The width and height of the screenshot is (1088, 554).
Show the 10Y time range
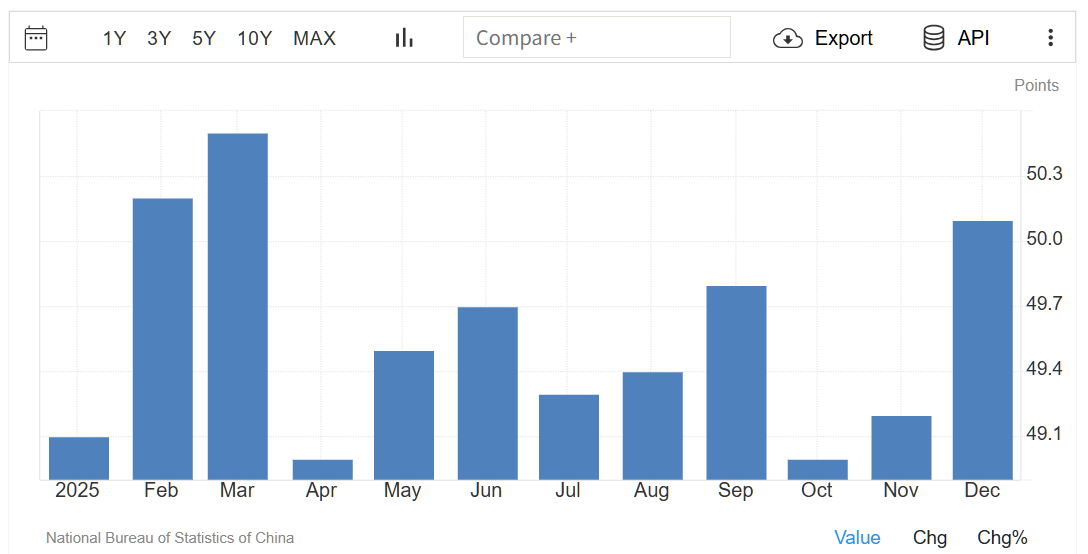(x=254, y=38)
